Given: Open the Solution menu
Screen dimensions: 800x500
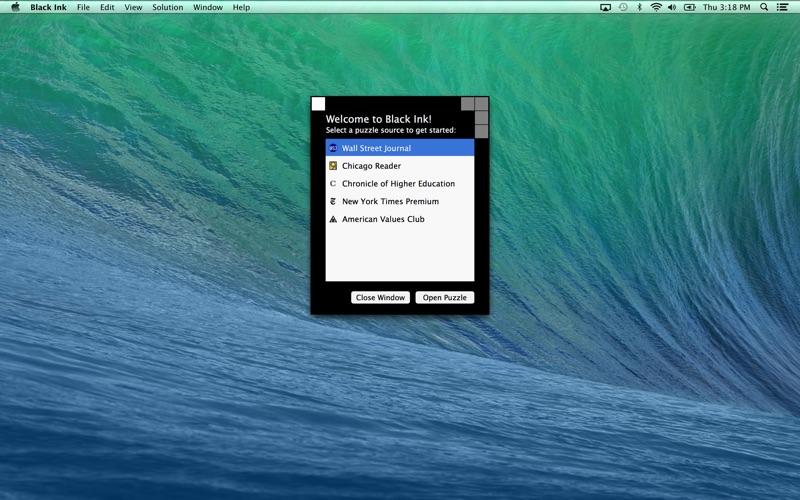Looking at the screenshot, I should click(167, 7).
